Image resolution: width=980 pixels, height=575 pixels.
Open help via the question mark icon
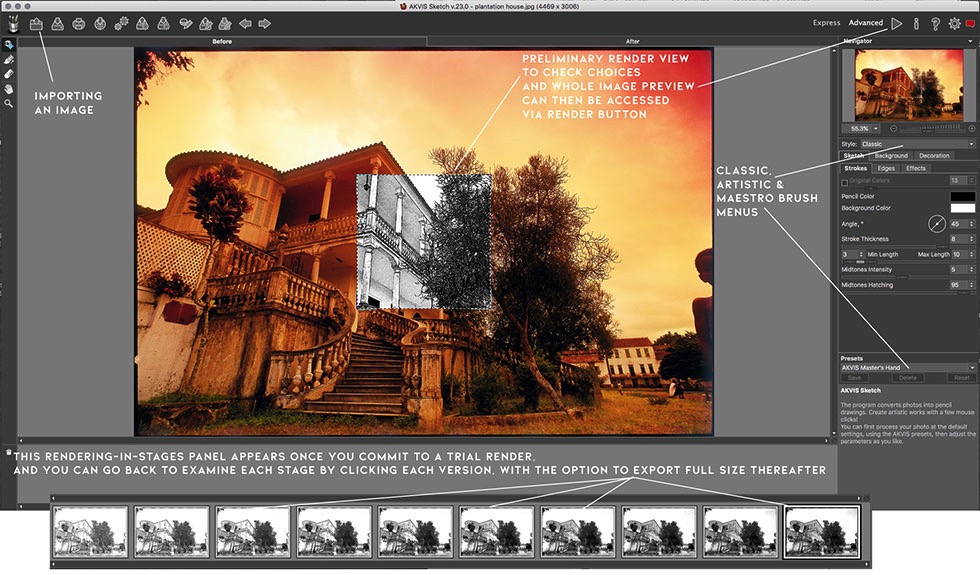tap(935, 23)
